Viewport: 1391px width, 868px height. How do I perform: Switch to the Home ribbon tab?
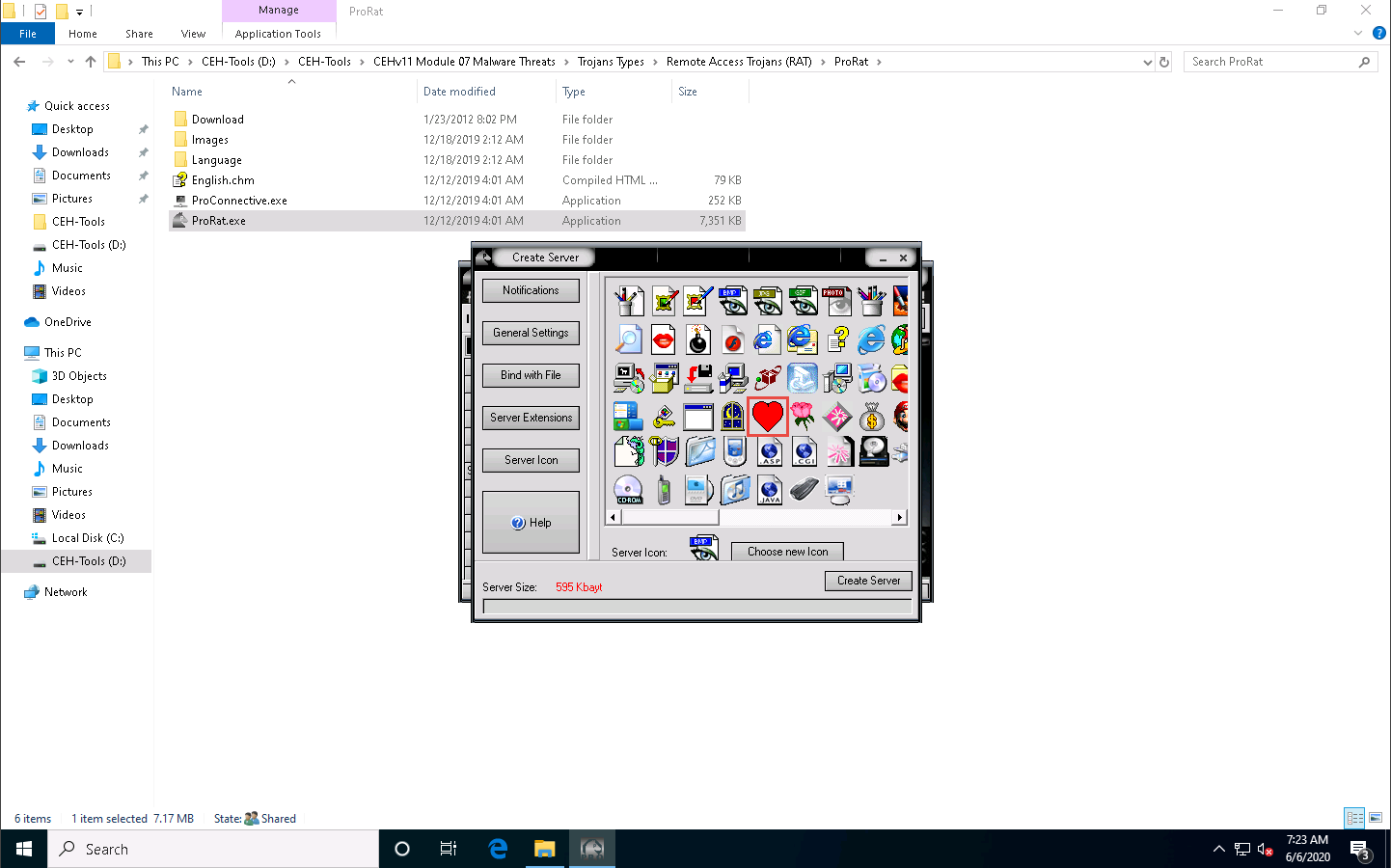[83, 34]
